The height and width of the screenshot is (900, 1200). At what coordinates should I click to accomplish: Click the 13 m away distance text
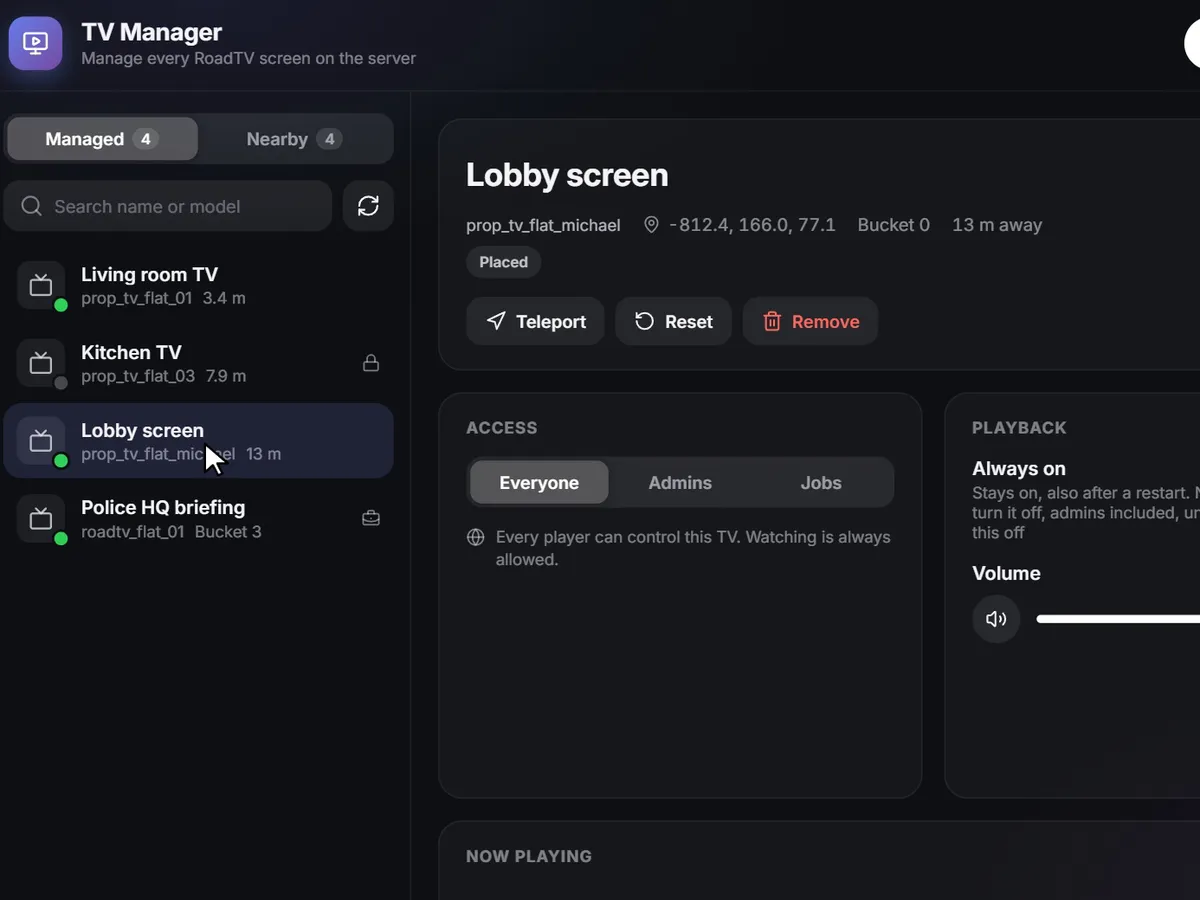tap(997, 225)
